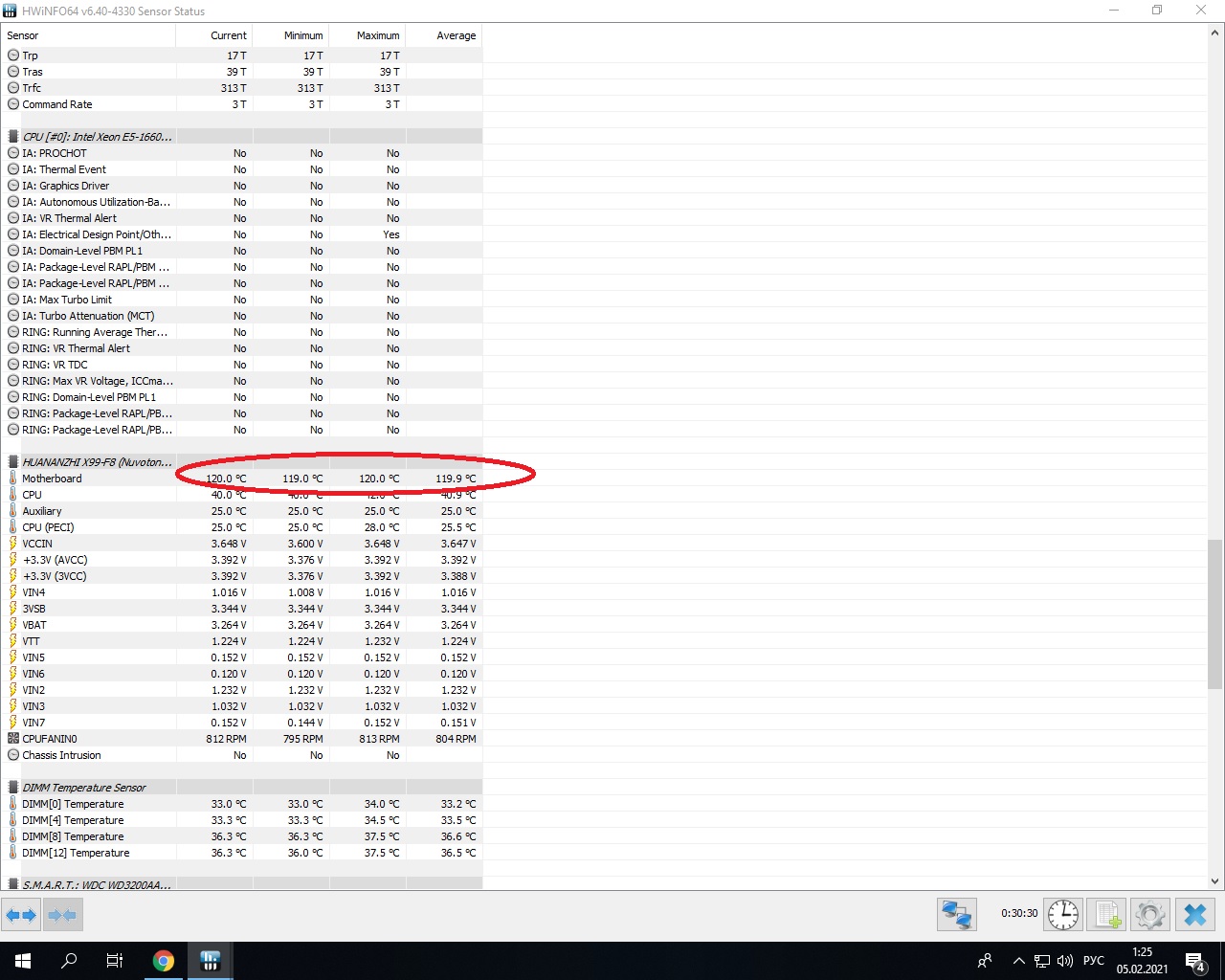Viewport: 1225px width, 980px height.
Task: Show hidden system tray icons
Action: (1018, 961)
